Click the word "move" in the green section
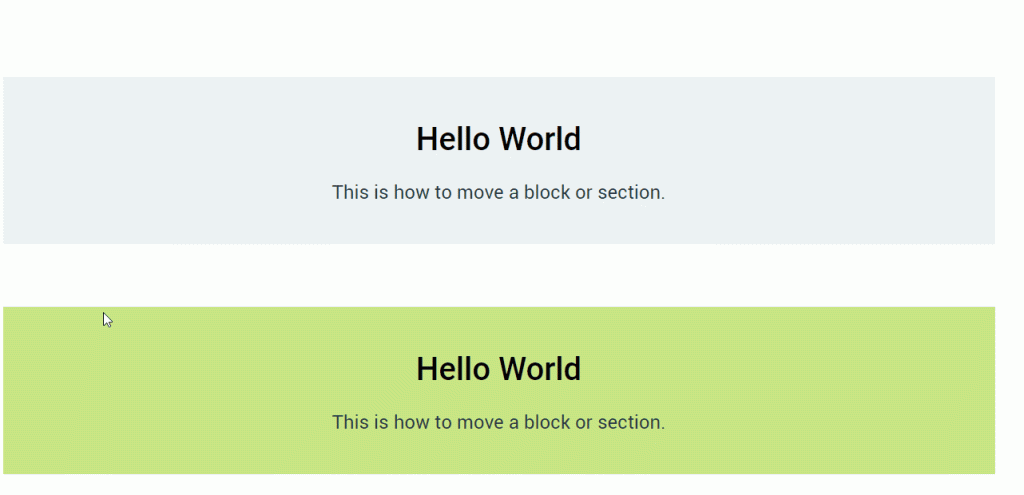Image resolution: width=1024 pixels, height=495 pixels. (480, 422)
